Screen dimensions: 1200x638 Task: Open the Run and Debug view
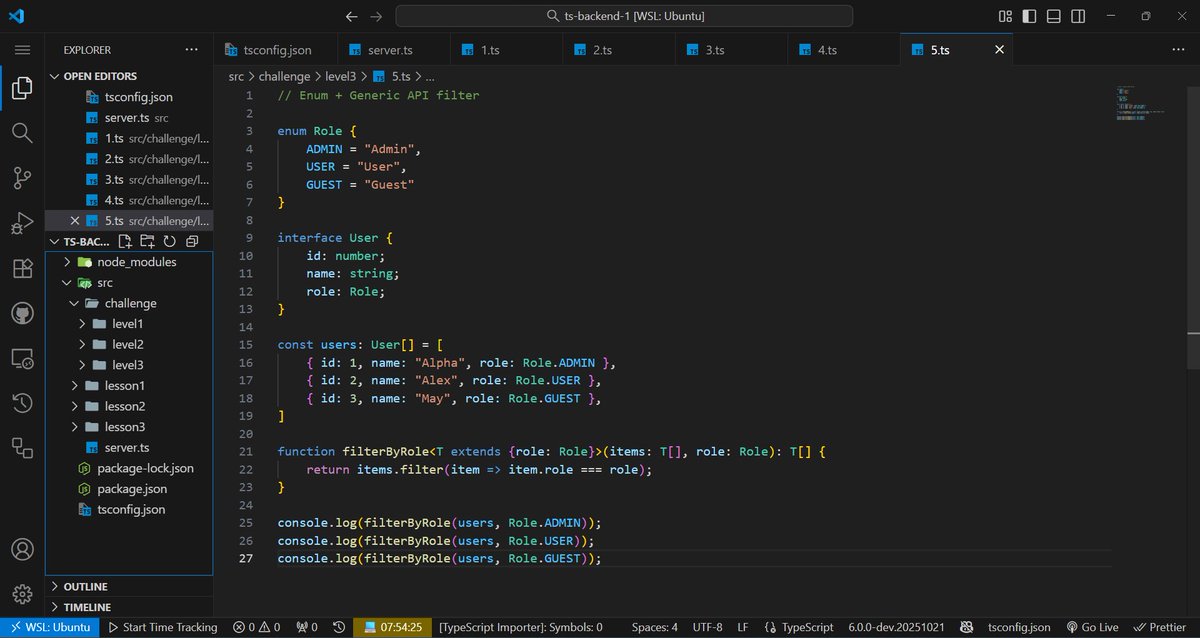(22, 223)
